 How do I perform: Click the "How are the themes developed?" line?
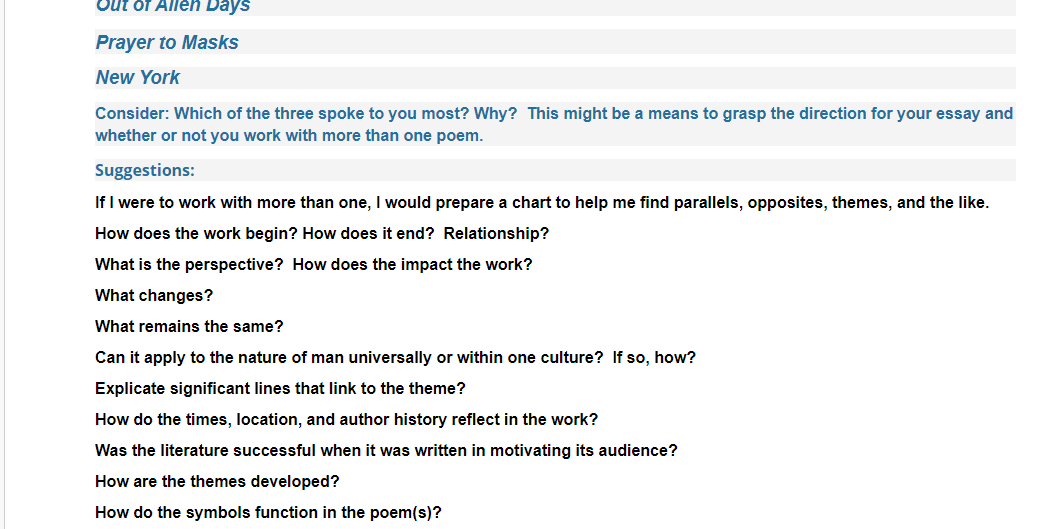pyautogui.click(x=217, y=482)
